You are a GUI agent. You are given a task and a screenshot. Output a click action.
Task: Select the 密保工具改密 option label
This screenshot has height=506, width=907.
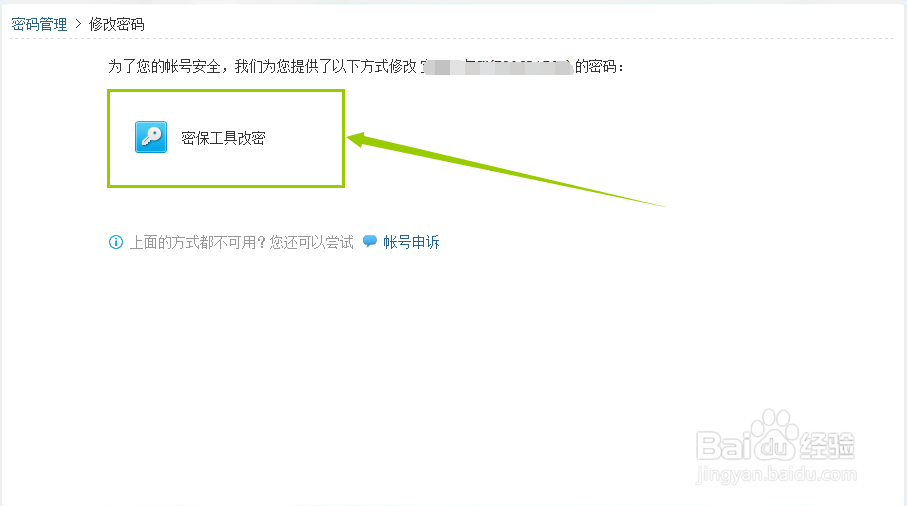[x=223, y=138]
